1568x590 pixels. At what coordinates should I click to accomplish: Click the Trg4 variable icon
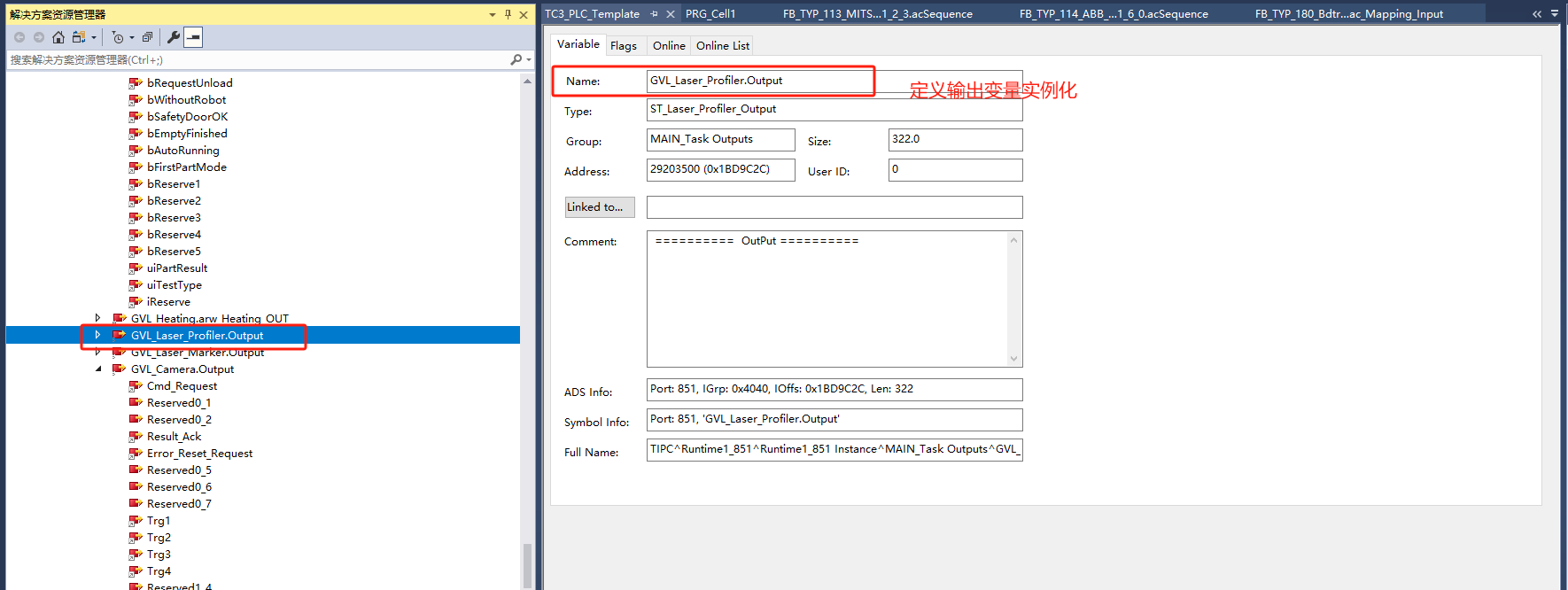(x=136, y=571)
